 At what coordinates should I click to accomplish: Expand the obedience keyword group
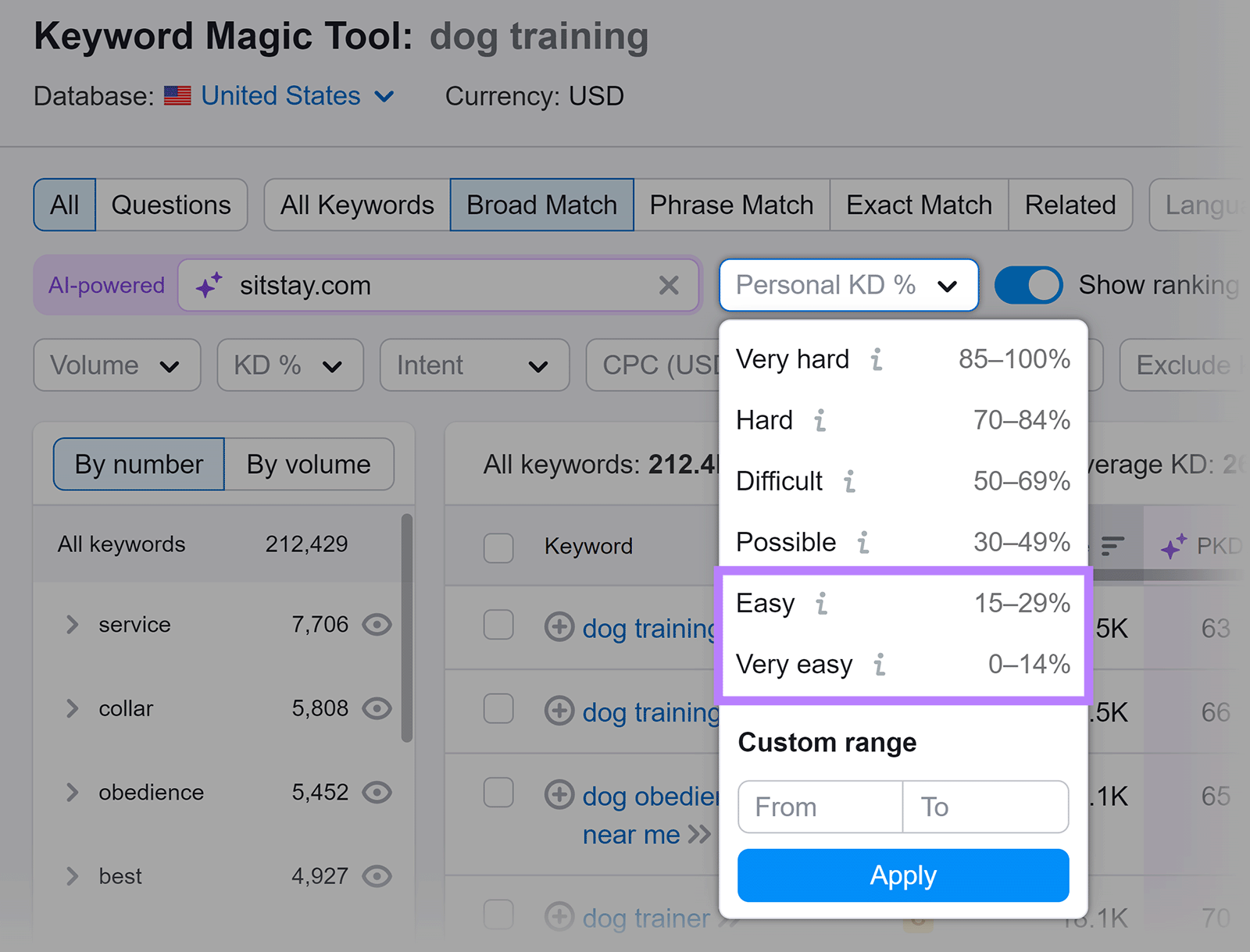(73, 793)
